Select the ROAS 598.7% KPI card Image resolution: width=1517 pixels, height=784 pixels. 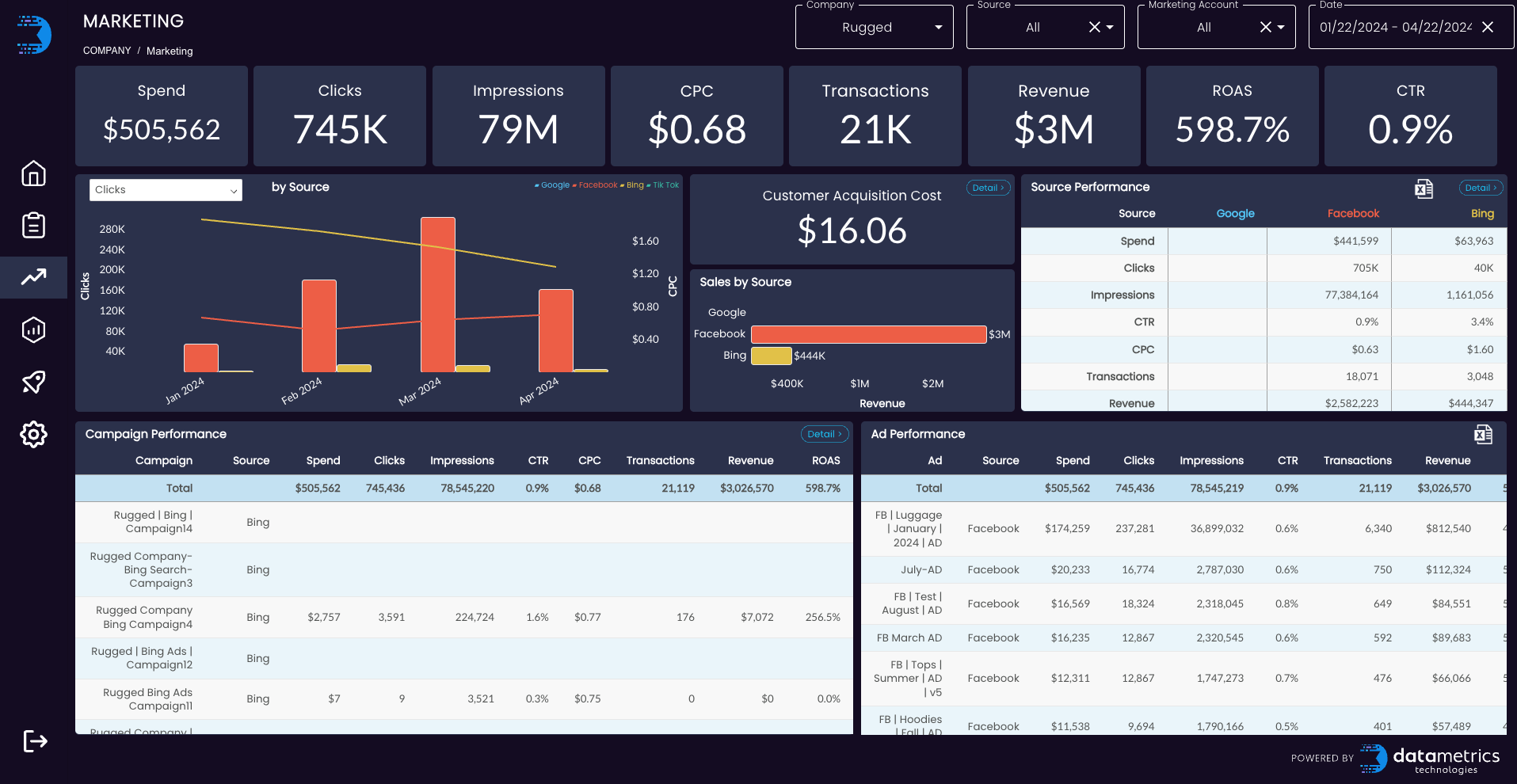(x=1233, y=116)
